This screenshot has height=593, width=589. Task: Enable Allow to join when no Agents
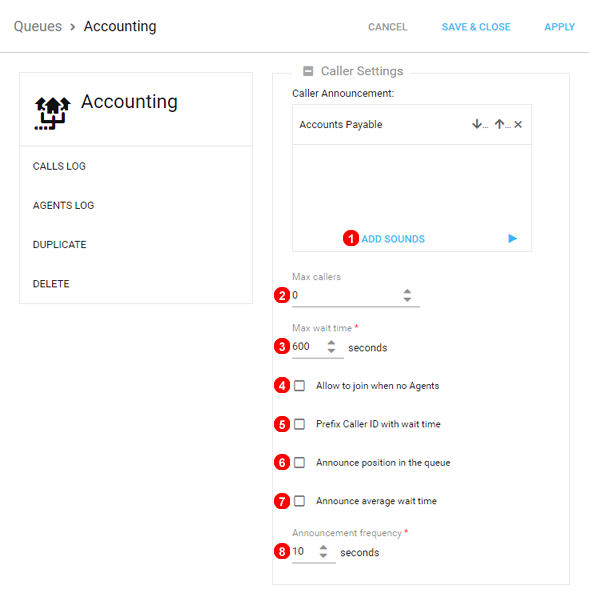point(299,386)
